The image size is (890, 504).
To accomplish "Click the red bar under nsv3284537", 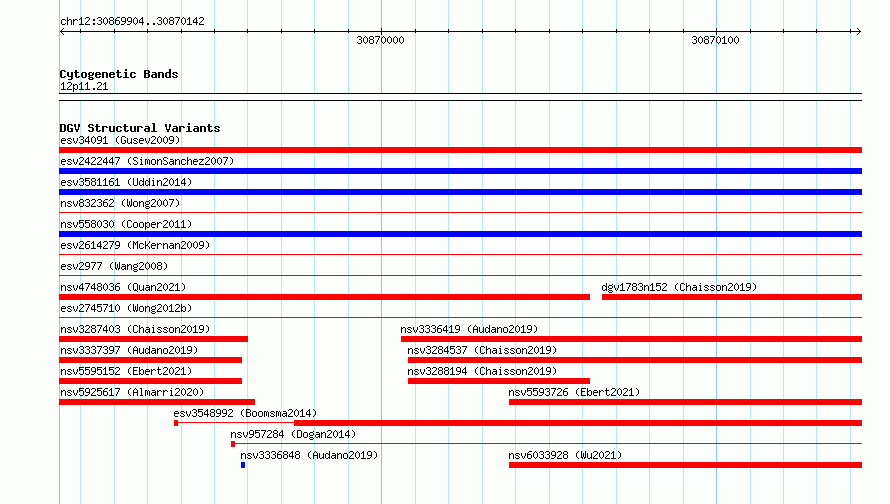I will click(x=635, y=360).
